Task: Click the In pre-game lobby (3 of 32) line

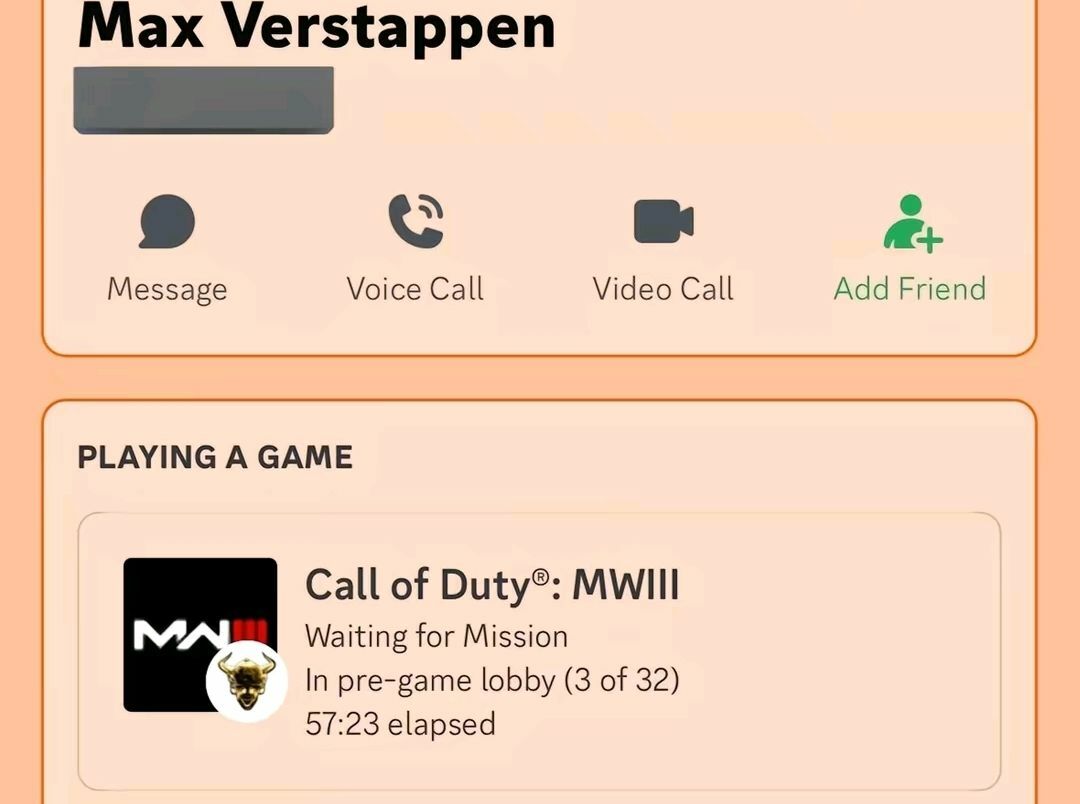Action: click(x=492, y=681)
